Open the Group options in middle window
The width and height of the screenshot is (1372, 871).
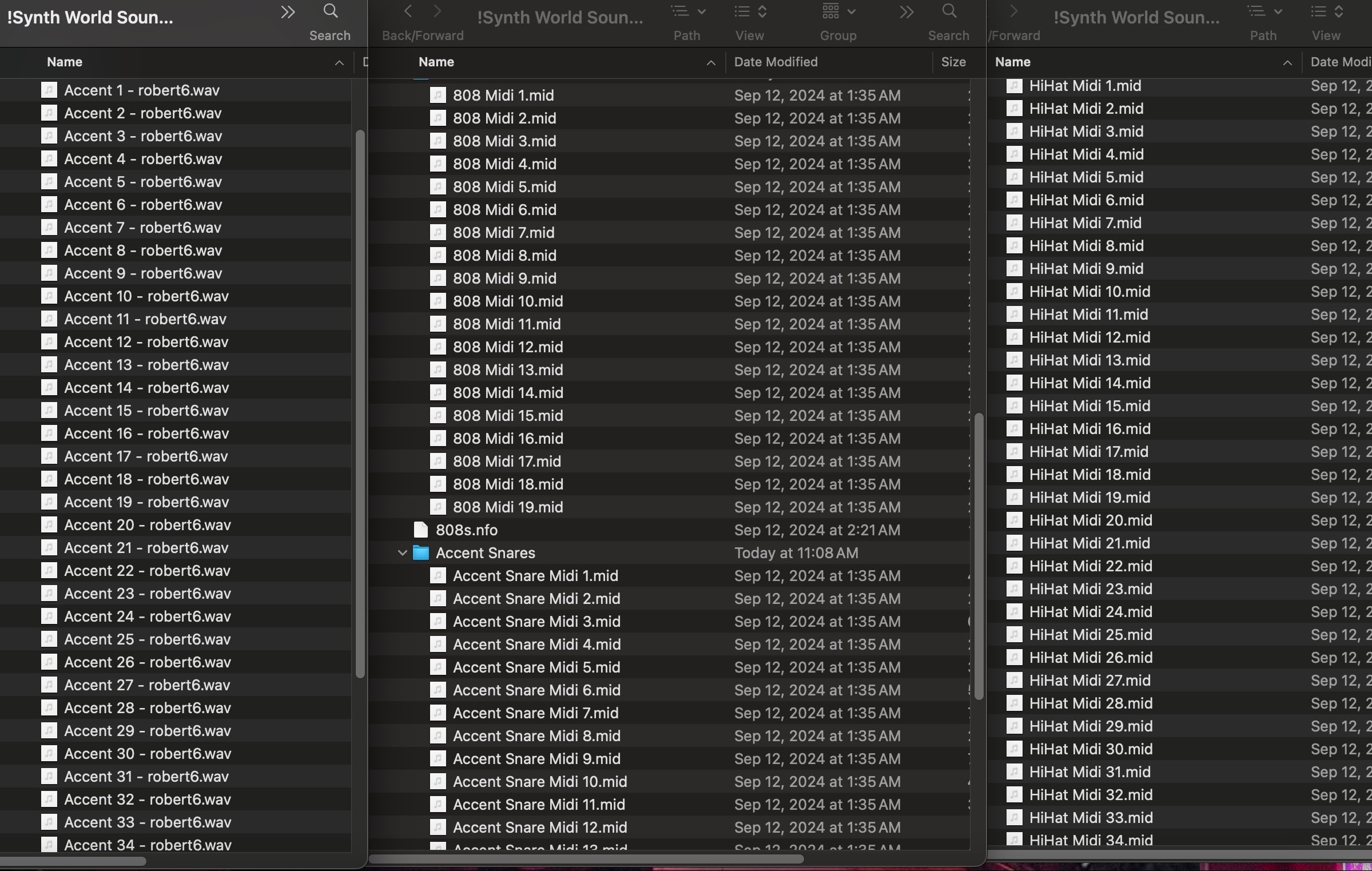coord(838,11)
